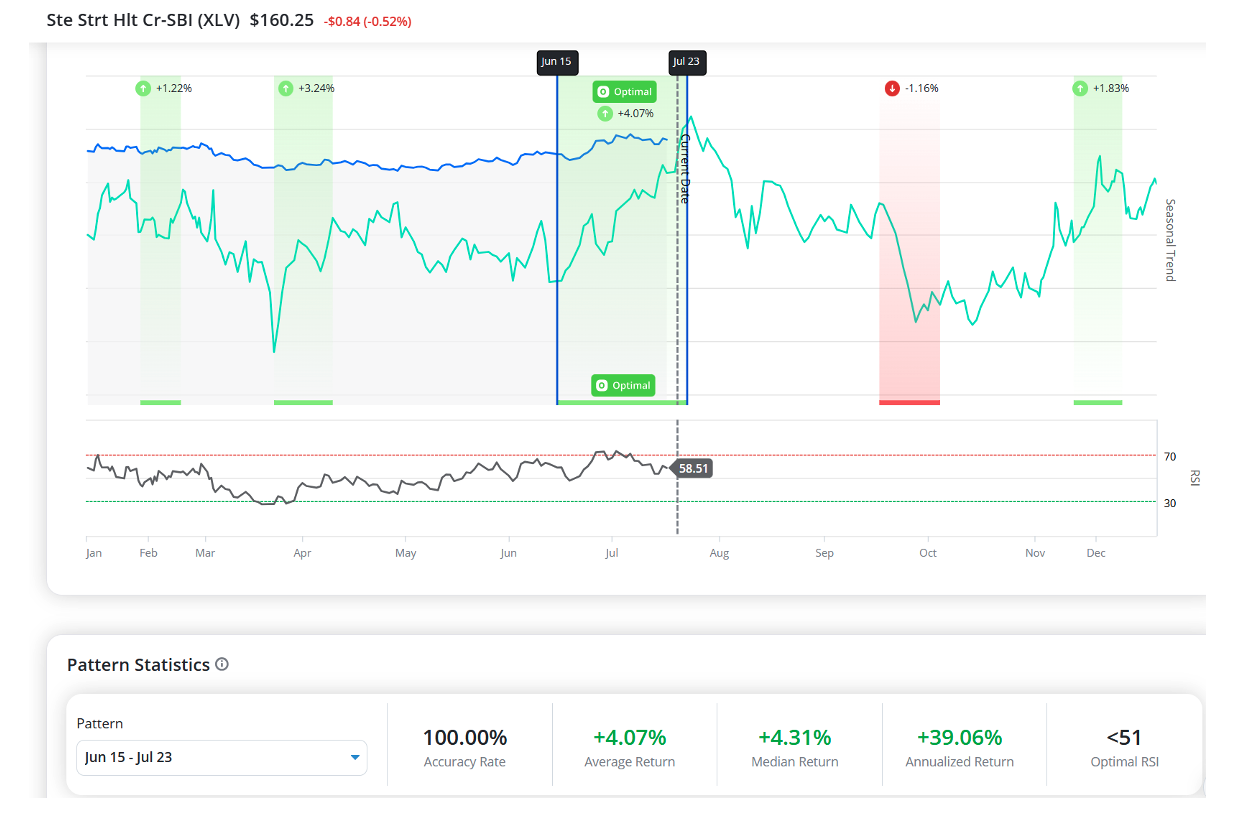Click the Optimal badge directly above +4.07%
1257x828 pixels.
click(624, 92)
